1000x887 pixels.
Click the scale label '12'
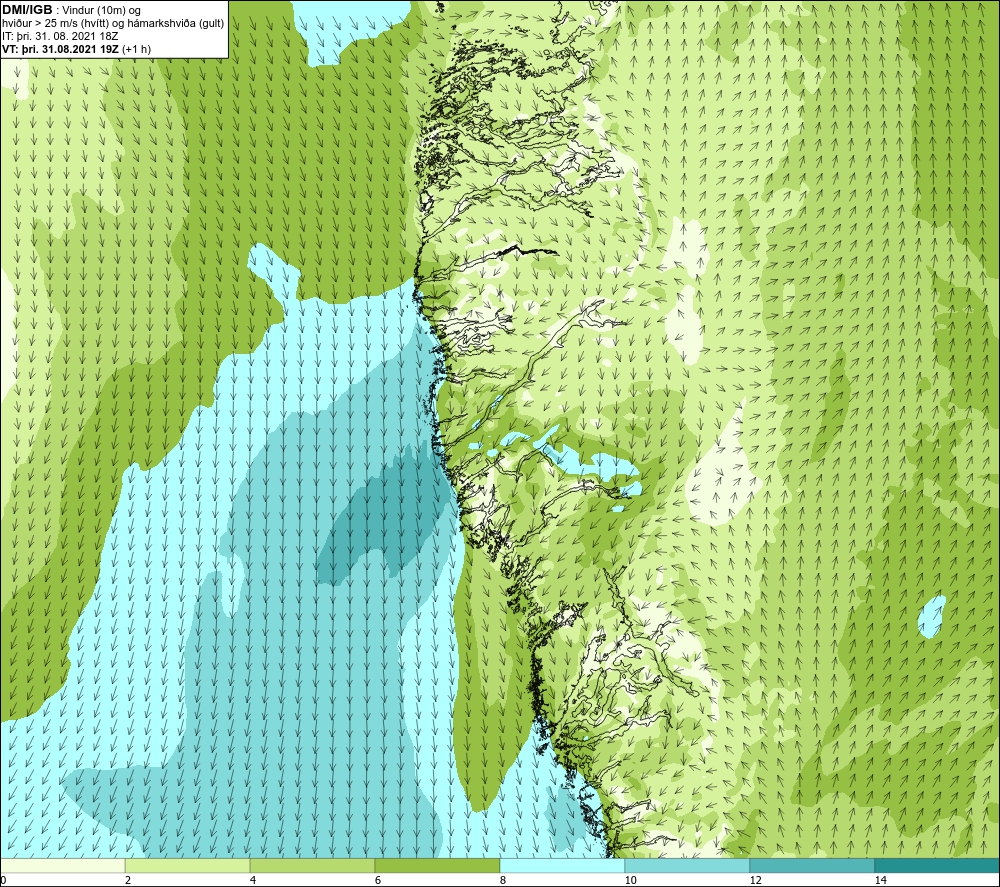tap(755, 880)
